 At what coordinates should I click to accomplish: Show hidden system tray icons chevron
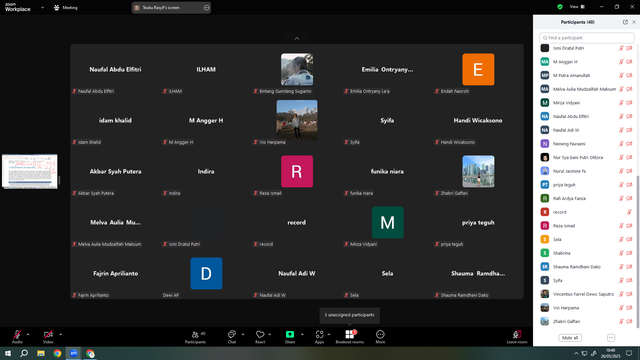(x=576, y=353)
